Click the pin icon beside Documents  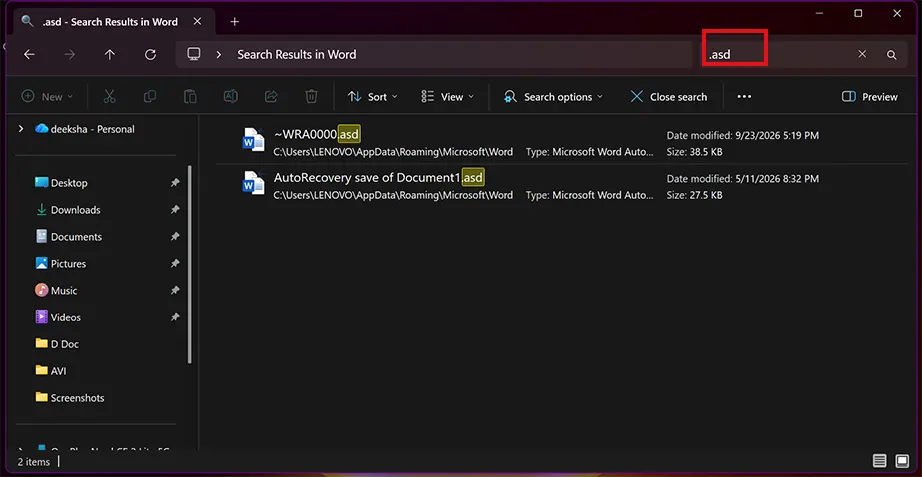click(175, 237)
